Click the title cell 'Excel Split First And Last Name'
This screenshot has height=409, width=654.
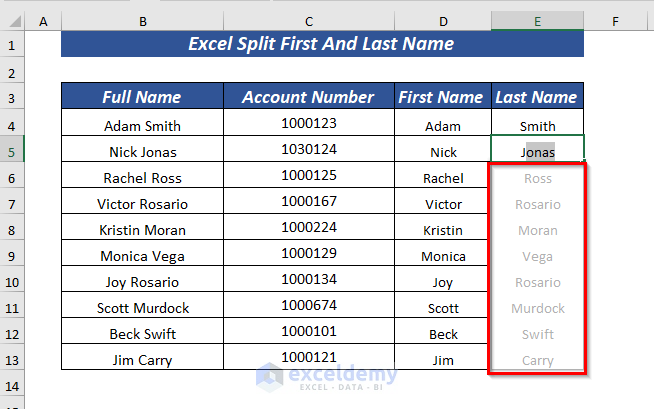pos(321,44)
